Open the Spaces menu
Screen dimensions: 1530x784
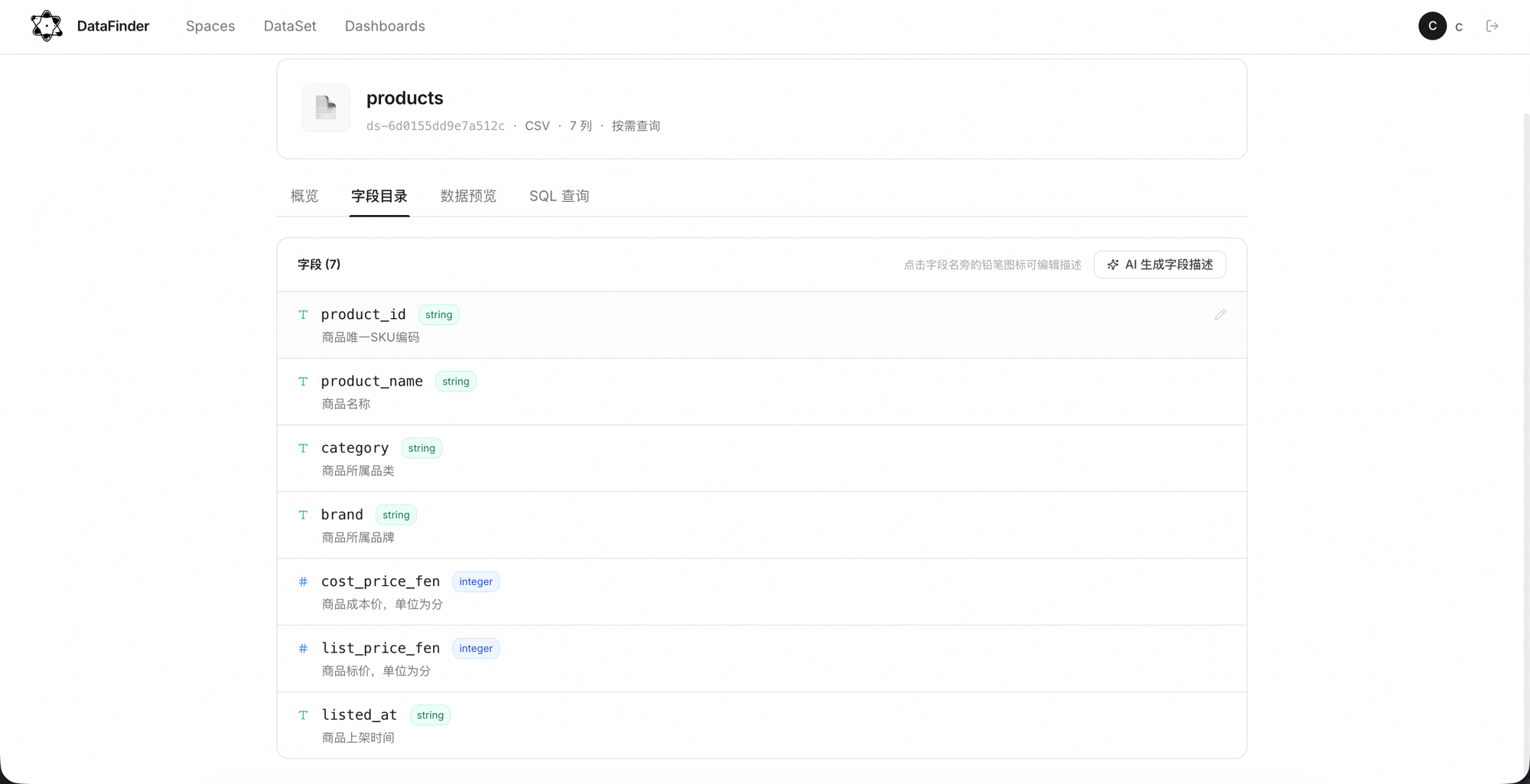pyautogui.click(x=210, y=26)
